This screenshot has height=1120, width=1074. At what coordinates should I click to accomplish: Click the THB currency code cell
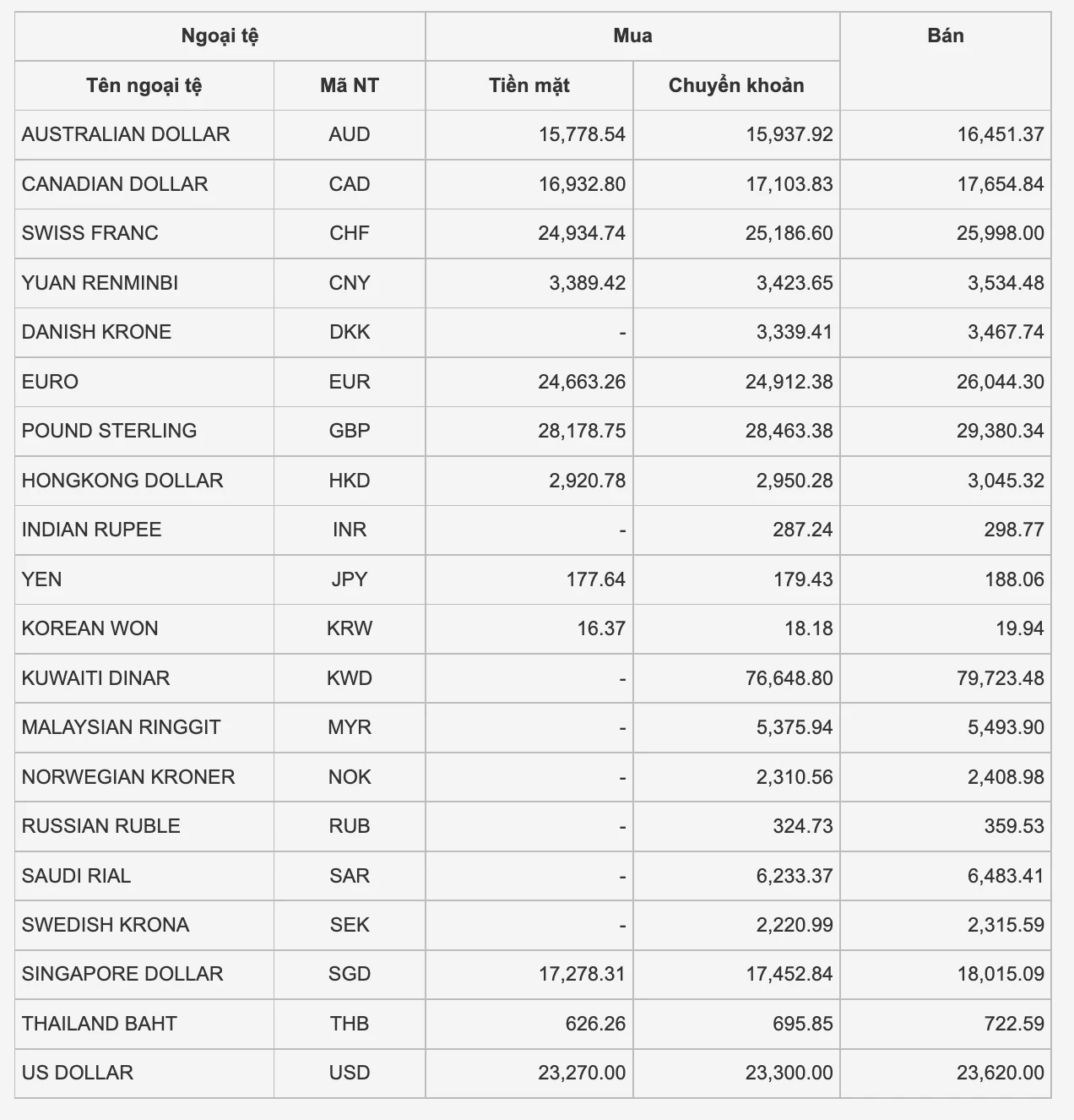point(350,1024)
